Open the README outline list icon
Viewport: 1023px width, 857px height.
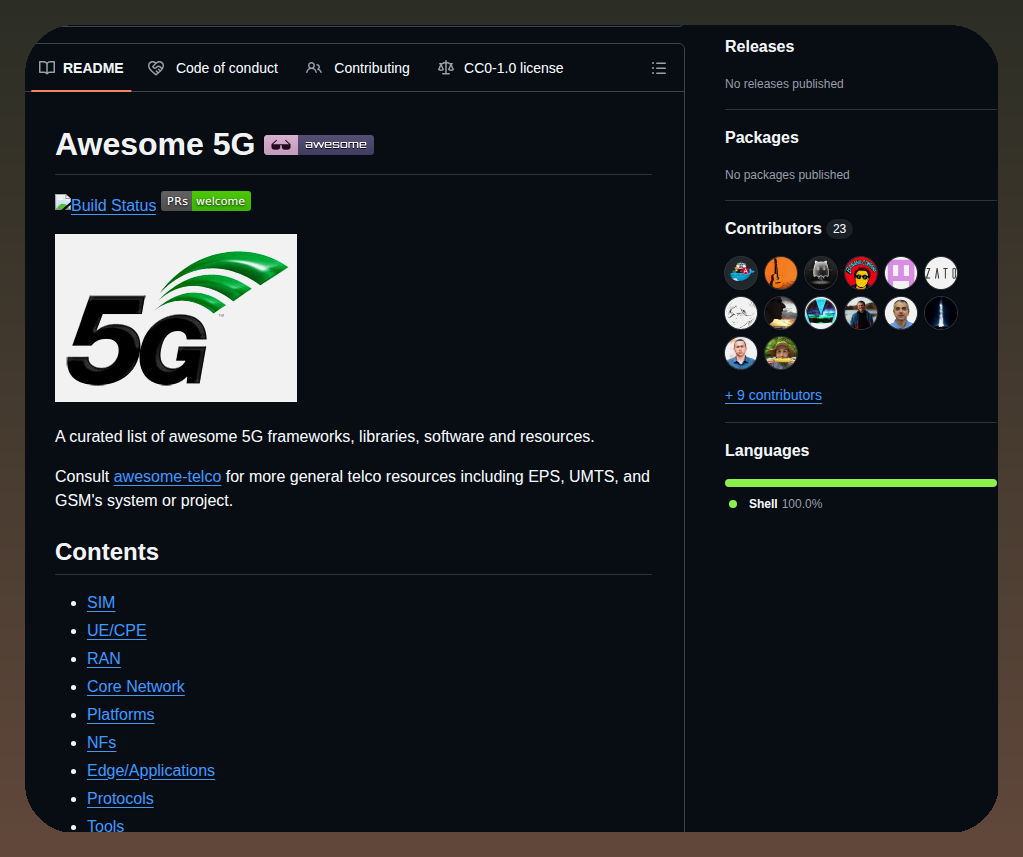(658, 68)
